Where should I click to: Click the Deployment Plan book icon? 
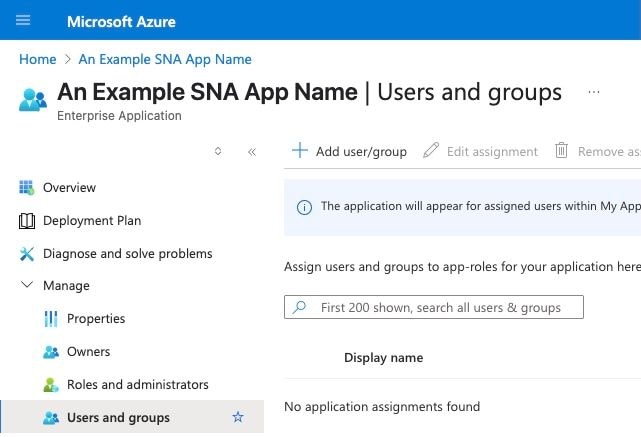(27, 221)
